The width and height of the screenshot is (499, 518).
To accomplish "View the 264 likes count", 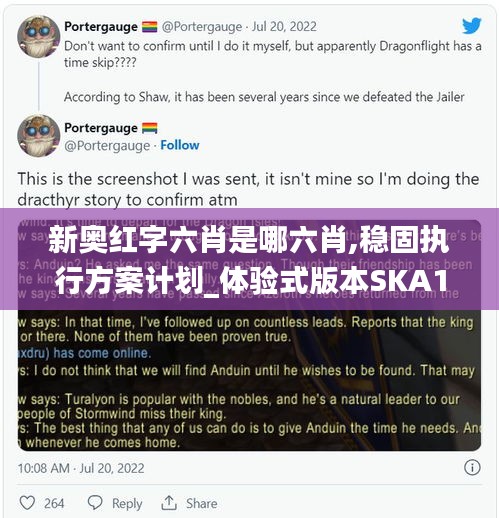I will point(54,503).
